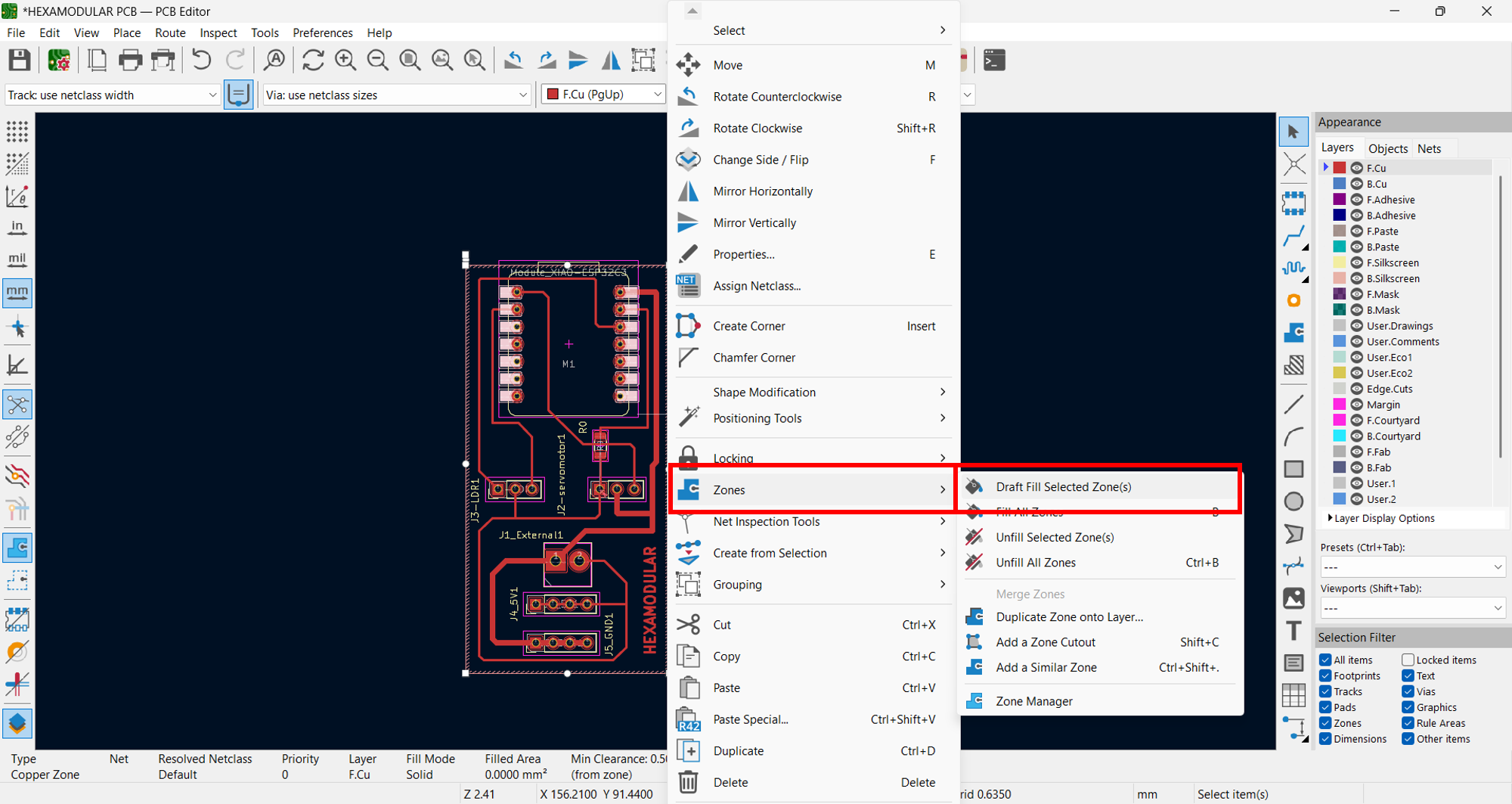Uncheck the Tracks selection filter
1512x804 pixels.
1325,692
